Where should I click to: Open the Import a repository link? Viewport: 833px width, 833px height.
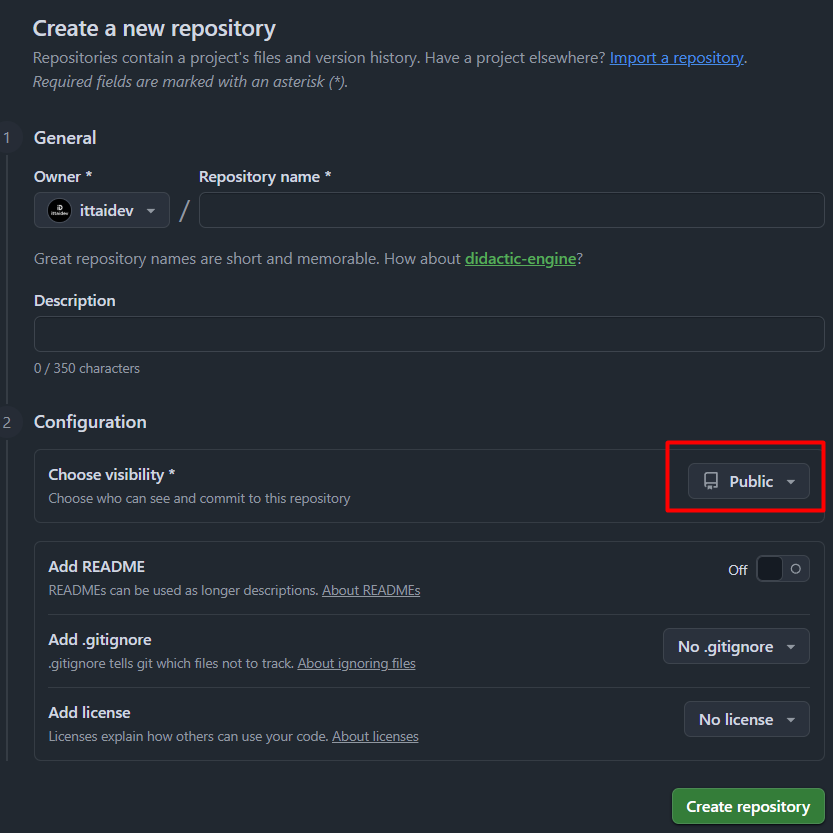[x=676, y=57]
